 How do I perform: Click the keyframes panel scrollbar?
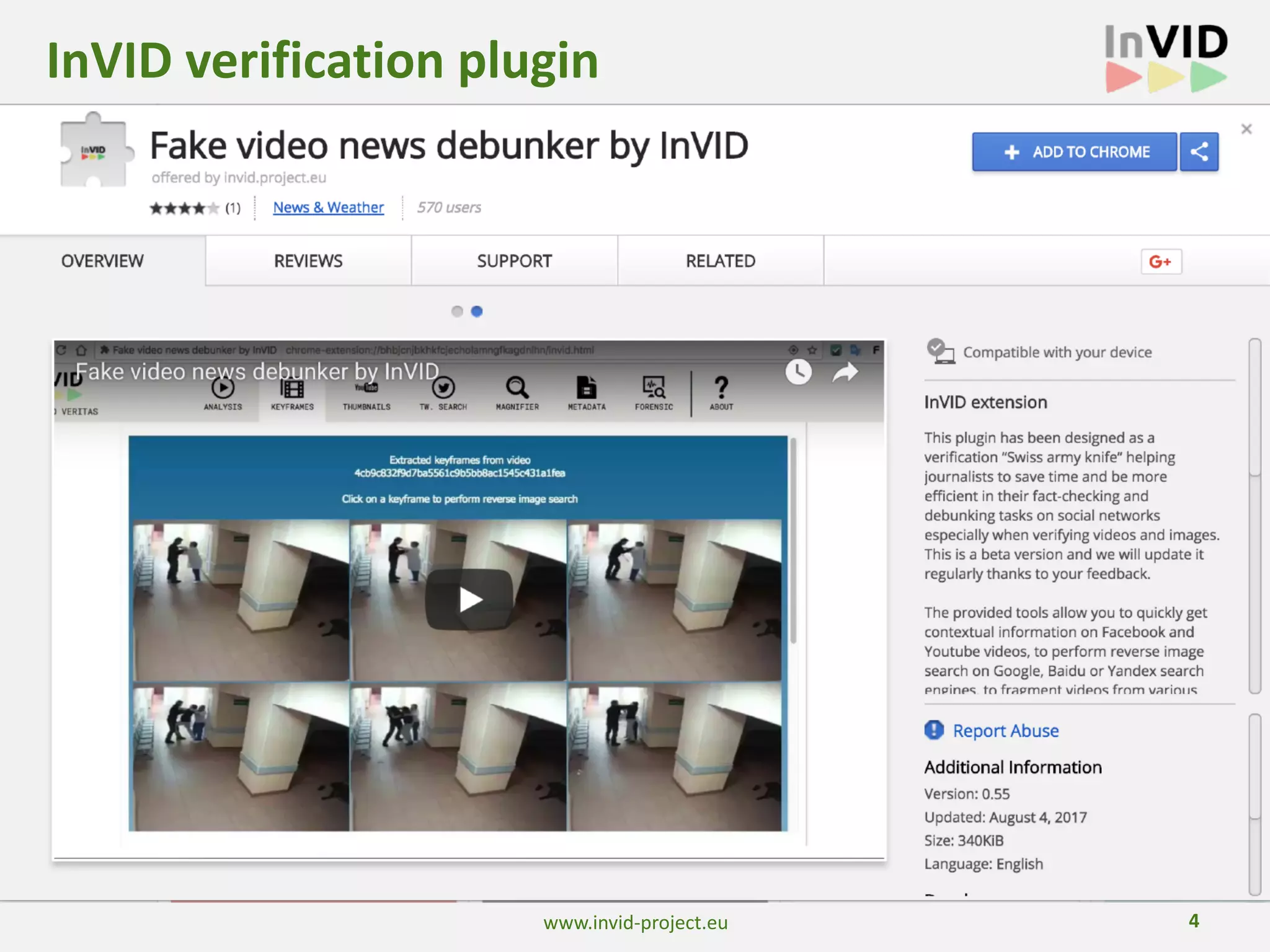pos(793,540)
